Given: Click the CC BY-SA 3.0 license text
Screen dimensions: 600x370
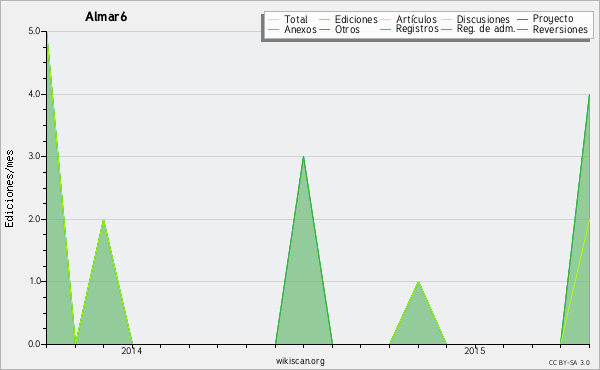Looking at the screenshot, I should pos(569,362).
